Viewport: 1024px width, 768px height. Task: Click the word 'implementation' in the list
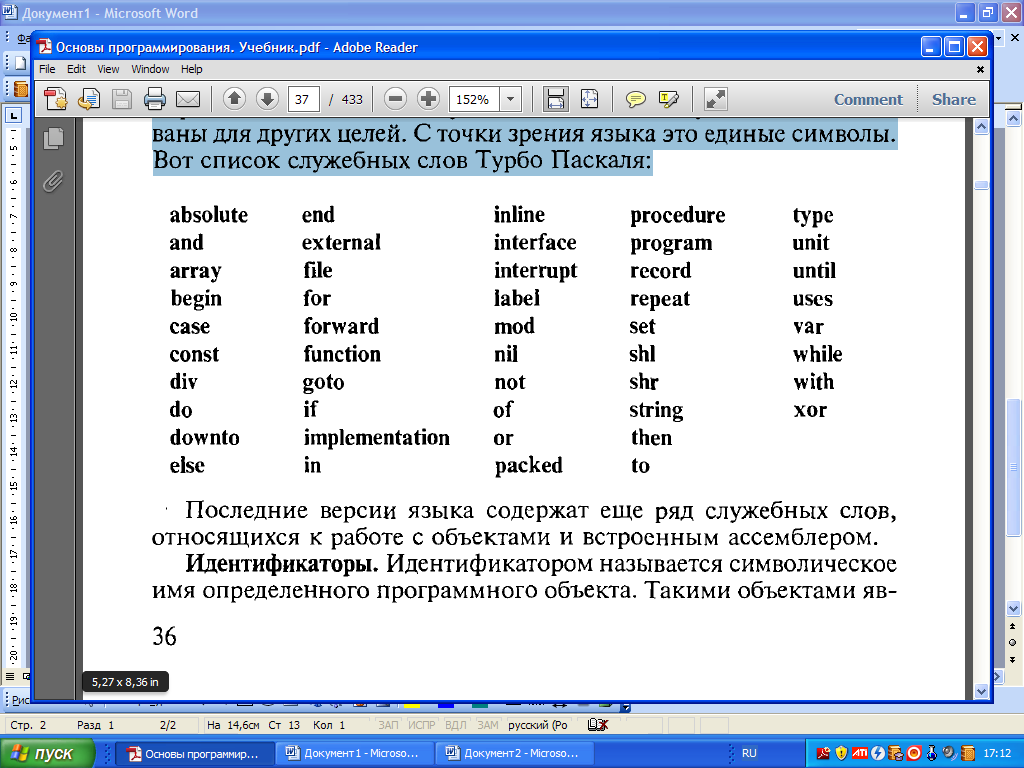click(x=376, y=438)
